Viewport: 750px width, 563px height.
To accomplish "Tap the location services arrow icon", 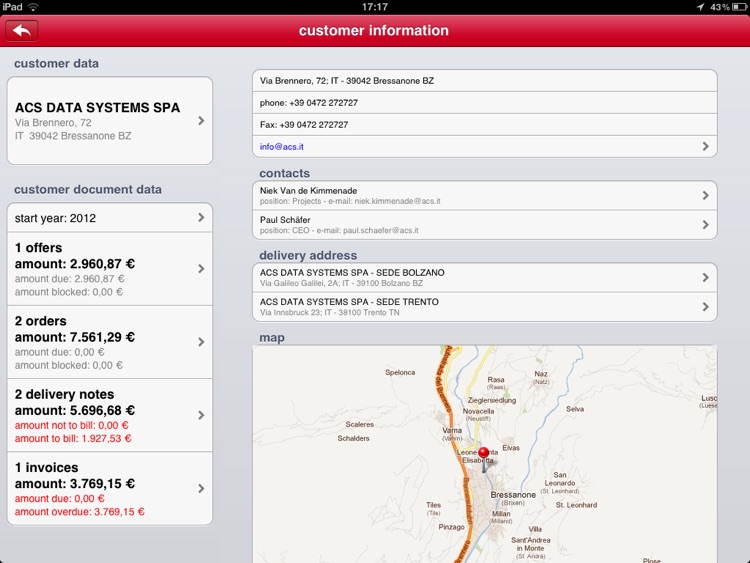I will point(700,7).
